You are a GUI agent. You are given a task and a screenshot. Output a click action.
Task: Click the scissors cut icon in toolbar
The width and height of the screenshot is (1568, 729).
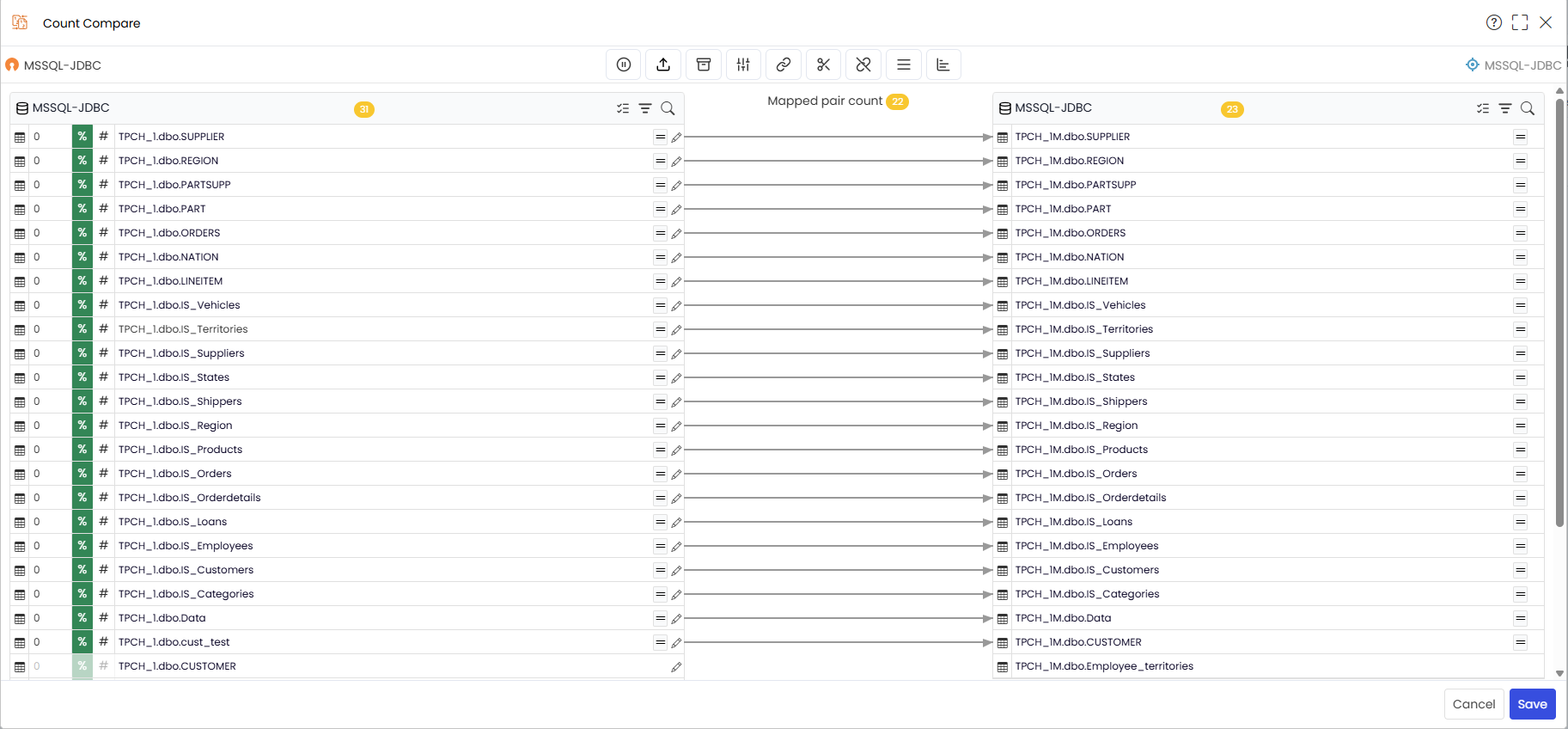[823, 64]
